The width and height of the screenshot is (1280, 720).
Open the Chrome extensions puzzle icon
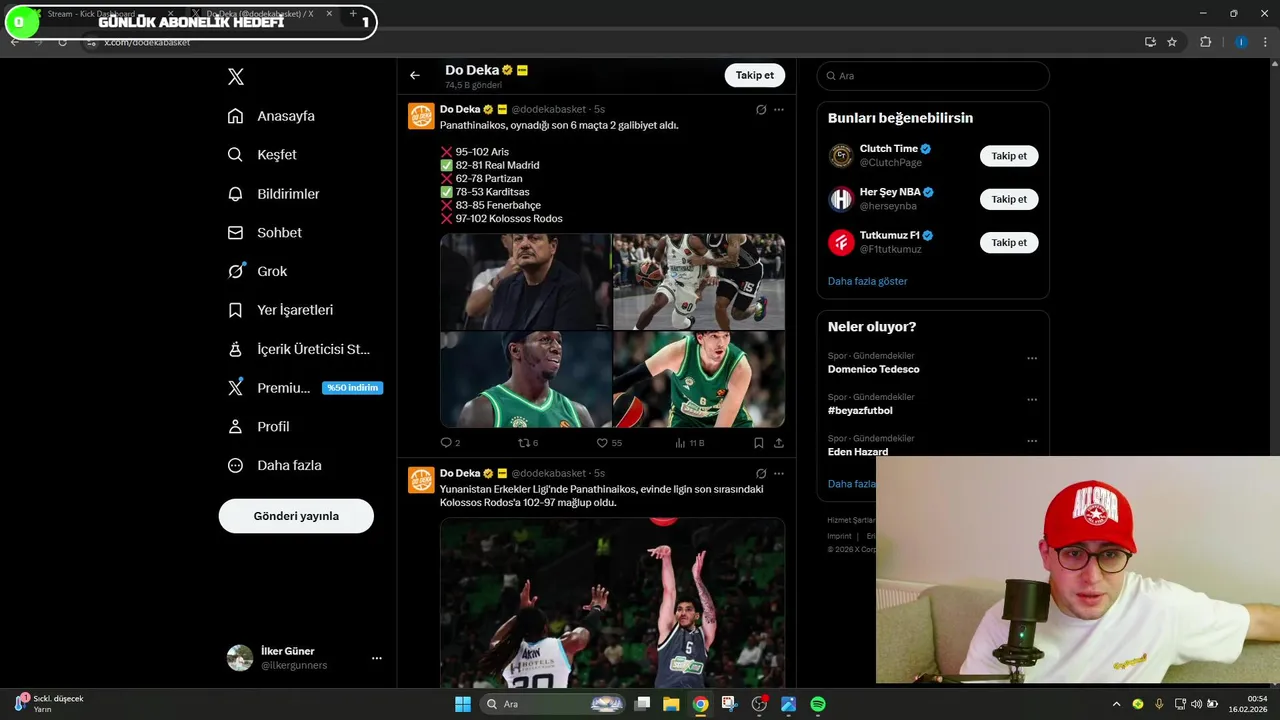point(1205,42)
